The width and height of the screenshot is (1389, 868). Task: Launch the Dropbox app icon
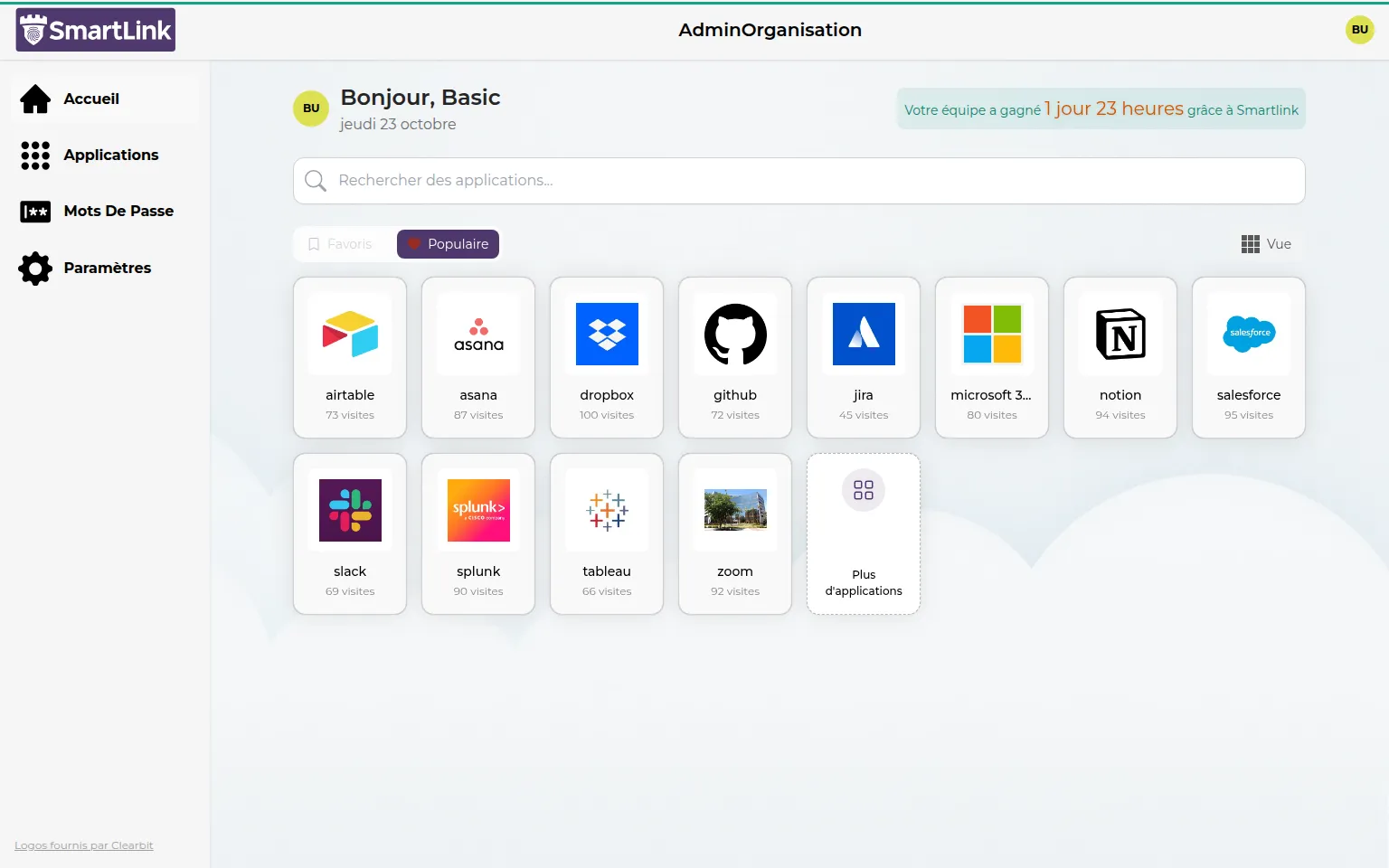tap(607, 335)
